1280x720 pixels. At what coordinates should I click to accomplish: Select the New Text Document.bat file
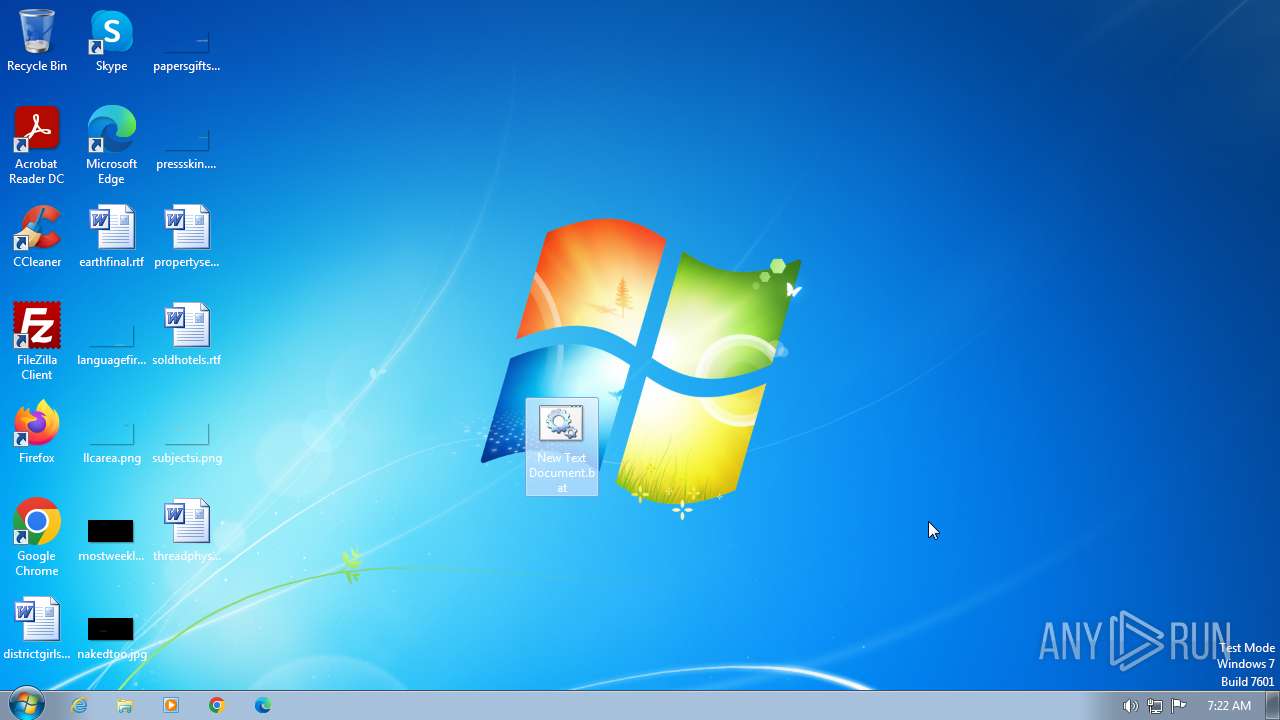[x=562, y=447]
